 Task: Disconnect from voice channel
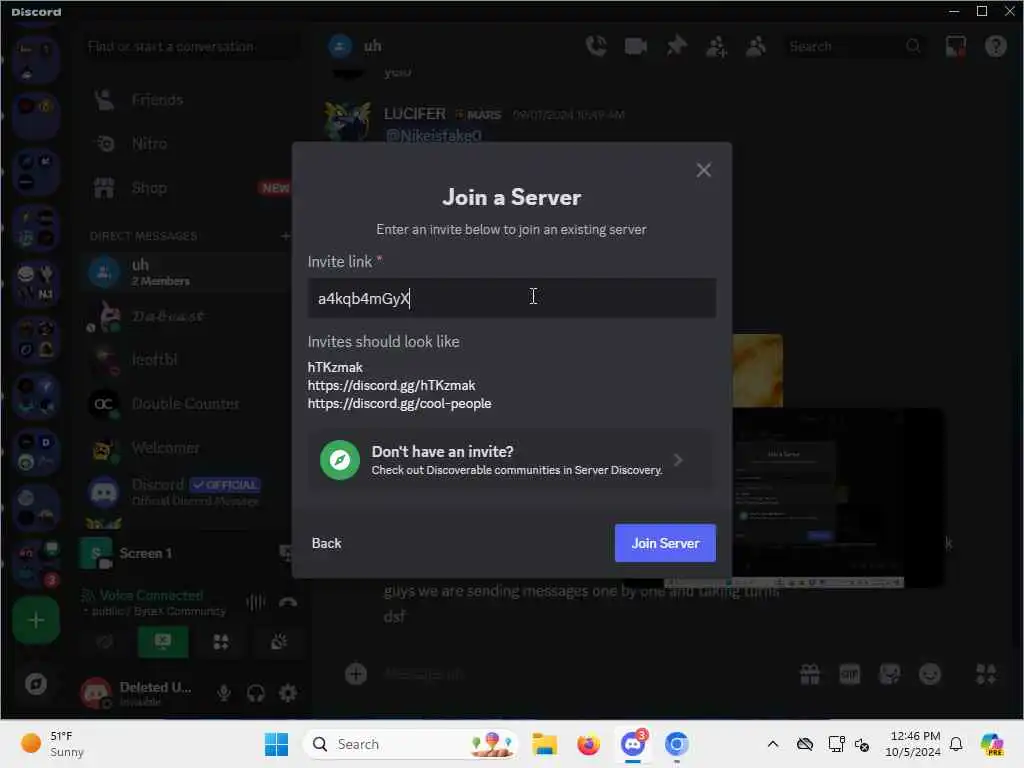coord(287,602)
